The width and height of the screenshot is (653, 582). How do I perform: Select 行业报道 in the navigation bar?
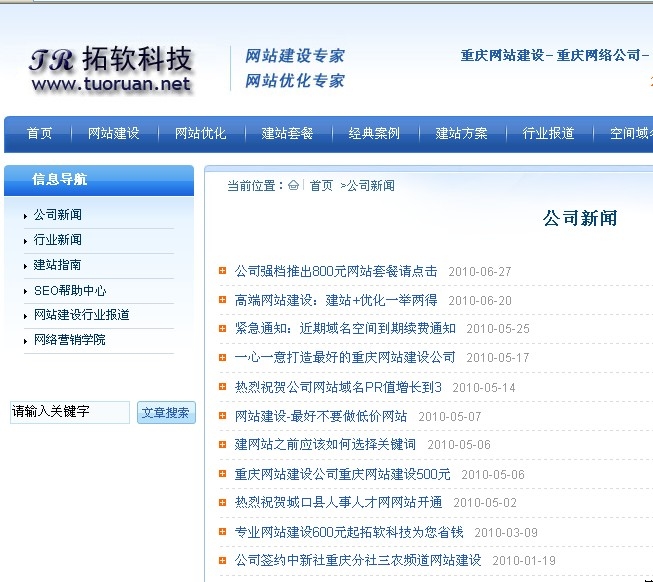tap(548, 134)
